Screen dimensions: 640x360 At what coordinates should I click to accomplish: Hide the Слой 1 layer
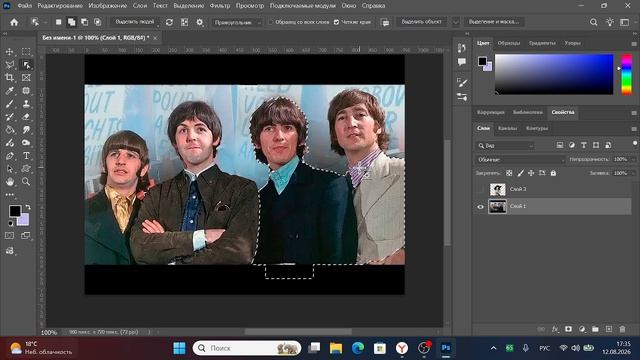point(480,207)
